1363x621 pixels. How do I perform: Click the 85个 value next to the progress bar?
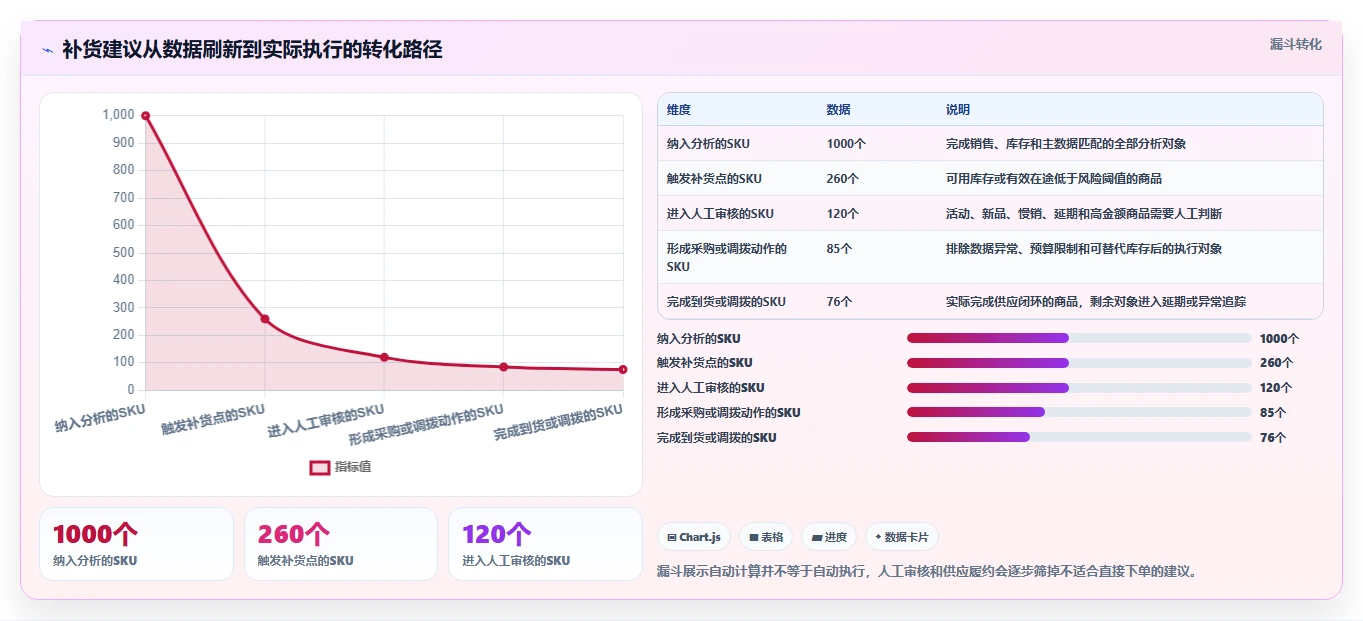(1273, 412)
